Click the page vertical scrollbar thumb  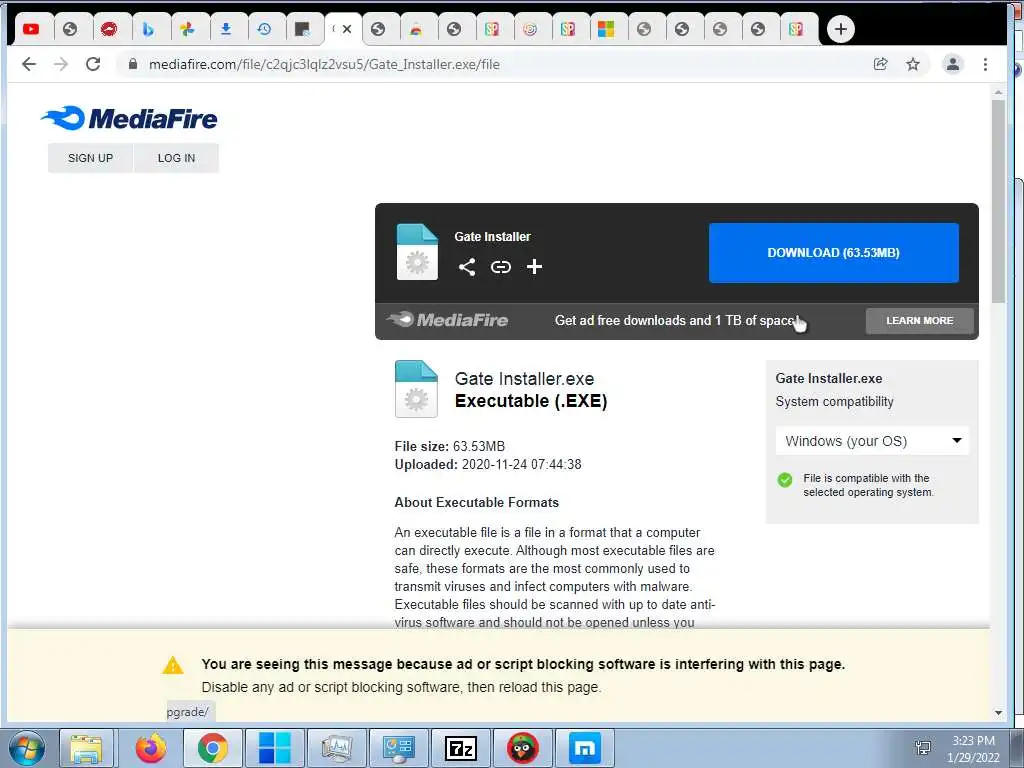998,201
